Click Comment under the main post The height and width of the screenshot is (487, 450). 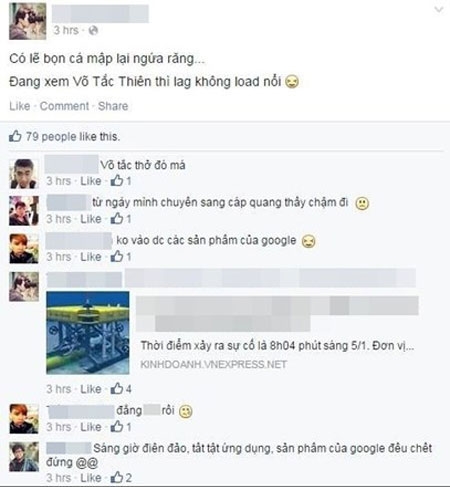[64, 106]
